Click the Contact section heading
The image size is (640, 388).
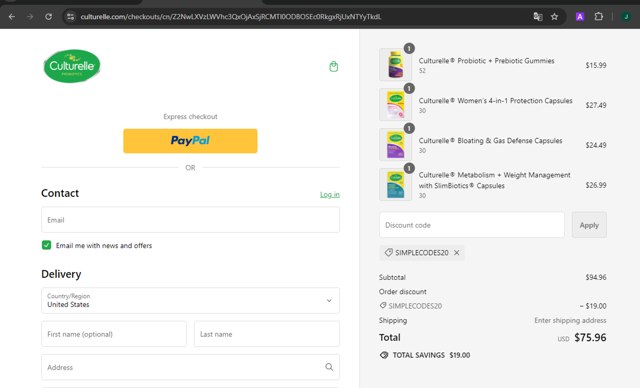pyautogui.click(x=60, y=193)
